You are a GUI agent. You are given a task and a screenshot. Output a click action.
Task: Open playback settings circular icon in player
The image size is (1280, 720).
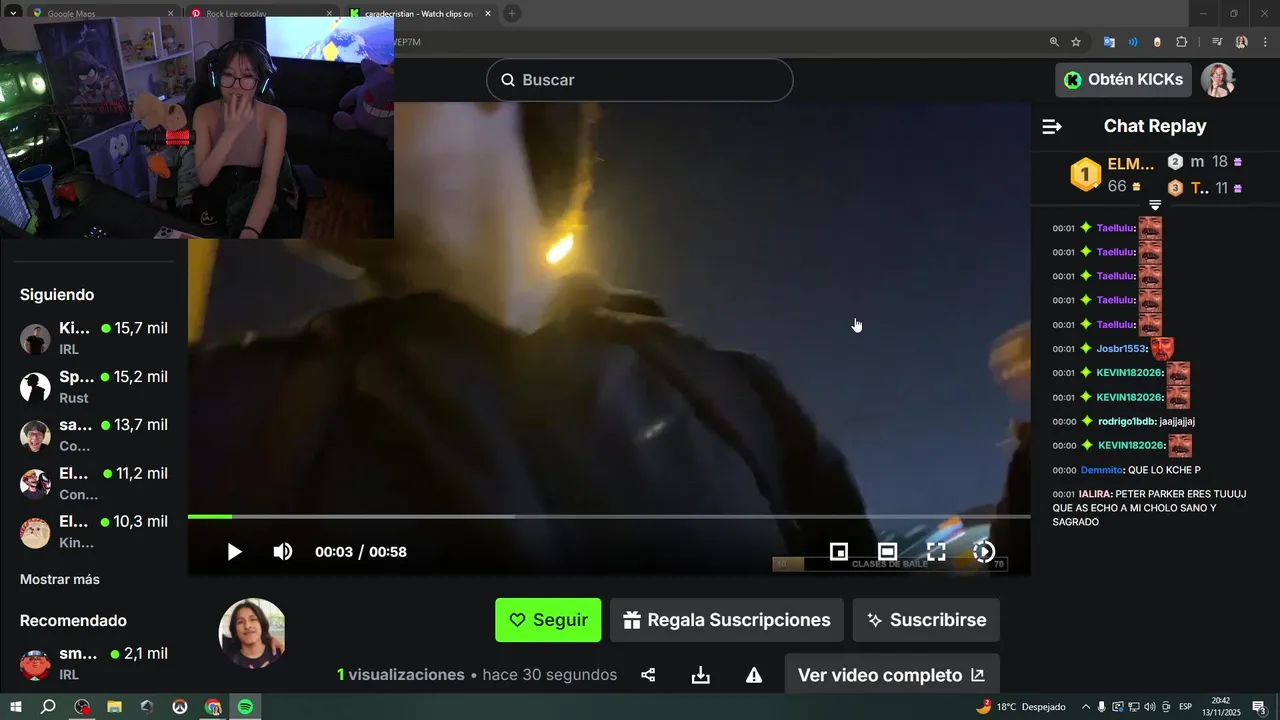pos(984,552)
